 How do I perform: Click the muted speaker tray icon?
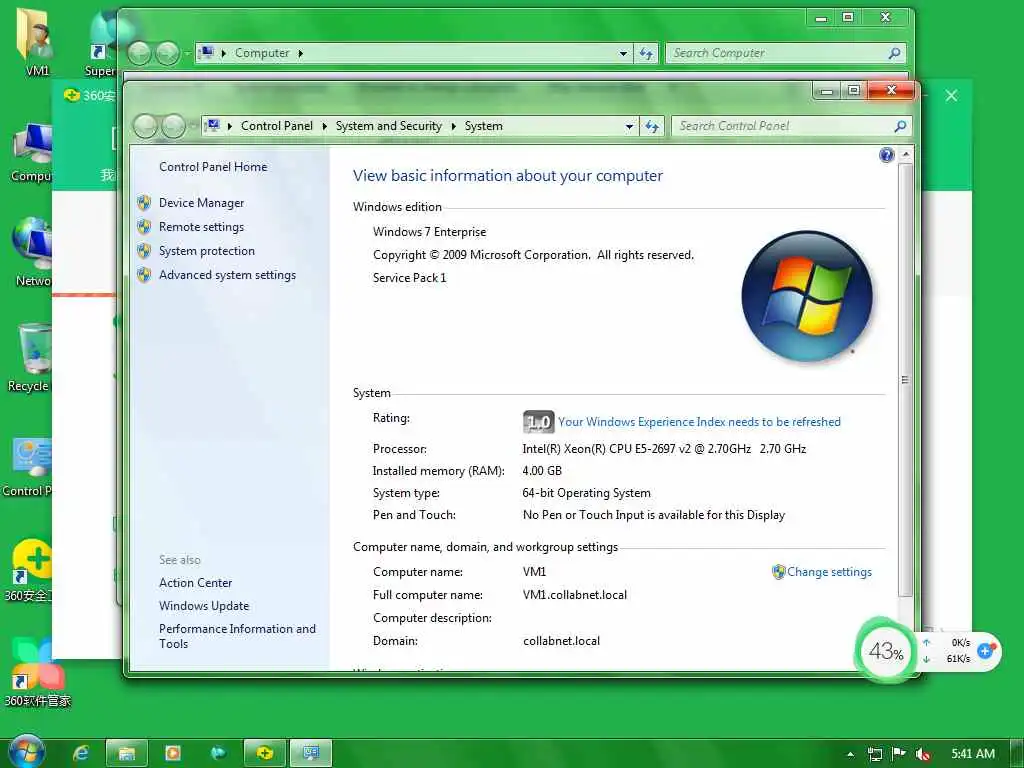coord(923,754)
